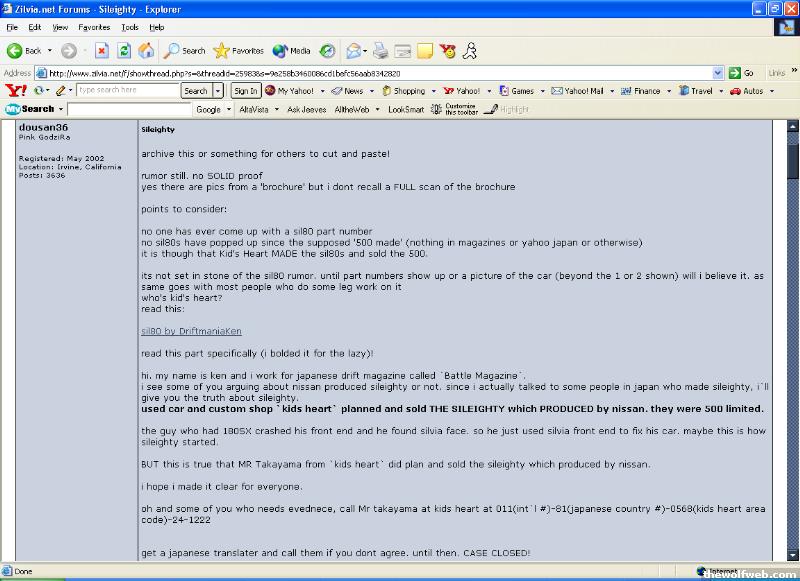This screenshot has width=800, height=581.
Task: Expand the MySearch dropdown arrow
Action: tap(60, 109)
